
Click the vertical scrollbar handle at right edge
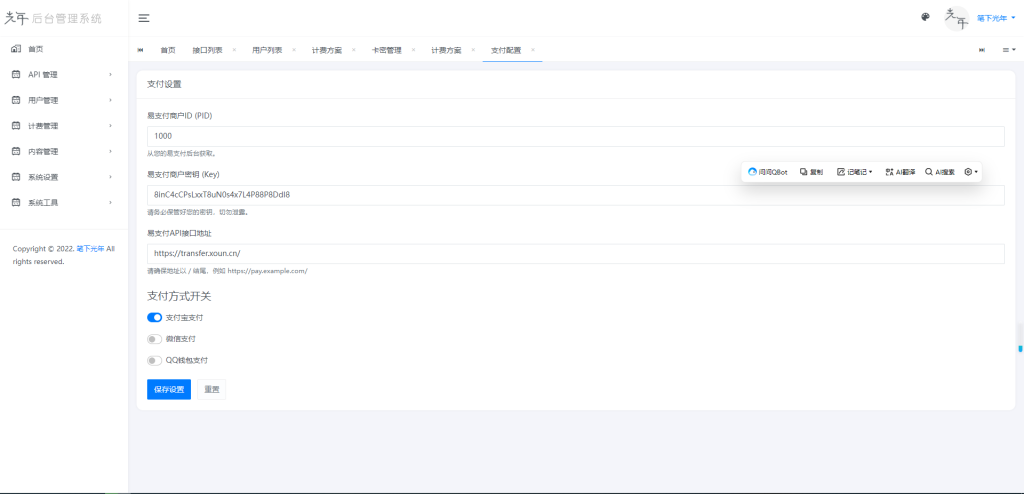click(x=1020, y=348)
